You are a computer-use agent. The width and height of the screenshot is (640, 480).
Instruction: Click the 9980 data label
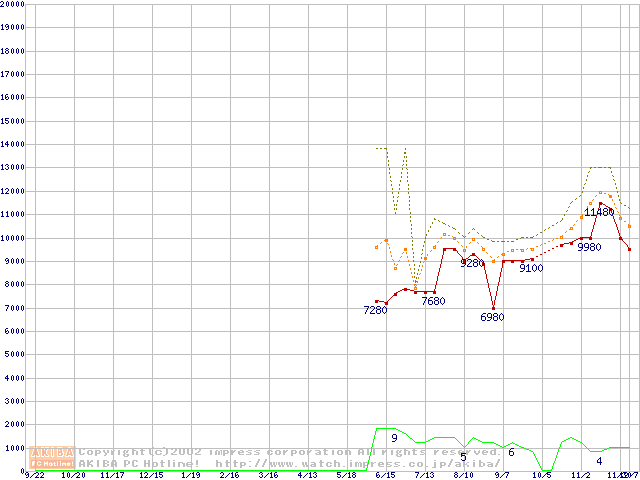(589, 247)
